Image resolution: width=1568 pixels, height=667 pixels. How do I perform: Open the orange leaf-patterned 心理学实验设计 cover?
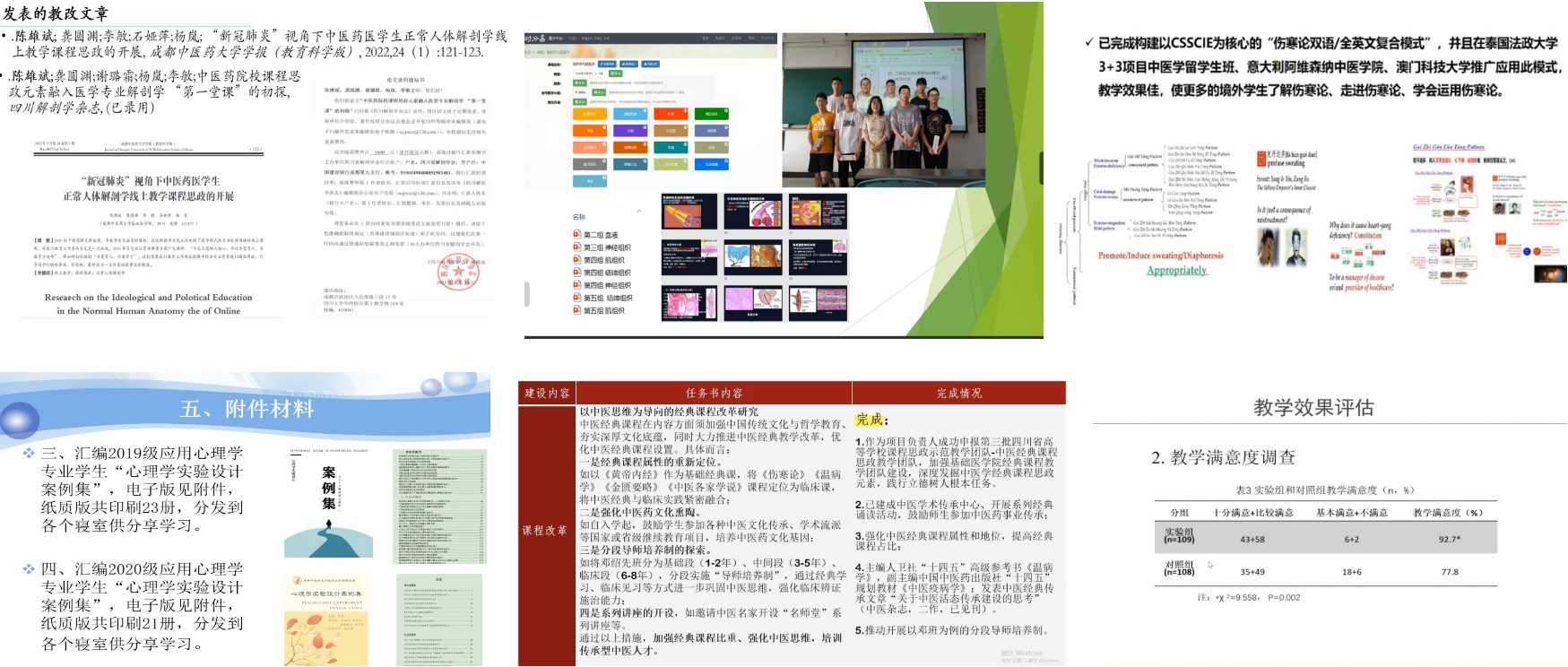(328, 619)
